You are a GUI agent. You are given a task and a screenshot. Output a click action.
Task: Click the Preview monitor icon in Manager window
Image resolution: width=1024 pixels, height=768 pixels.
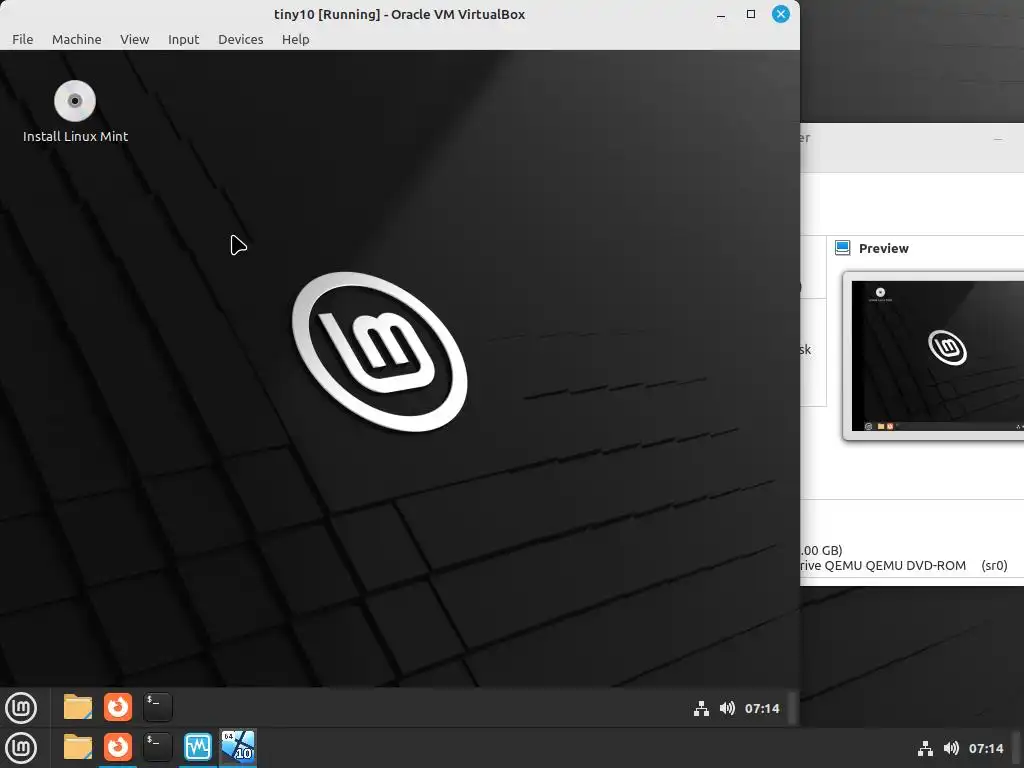tap(842, 248)
